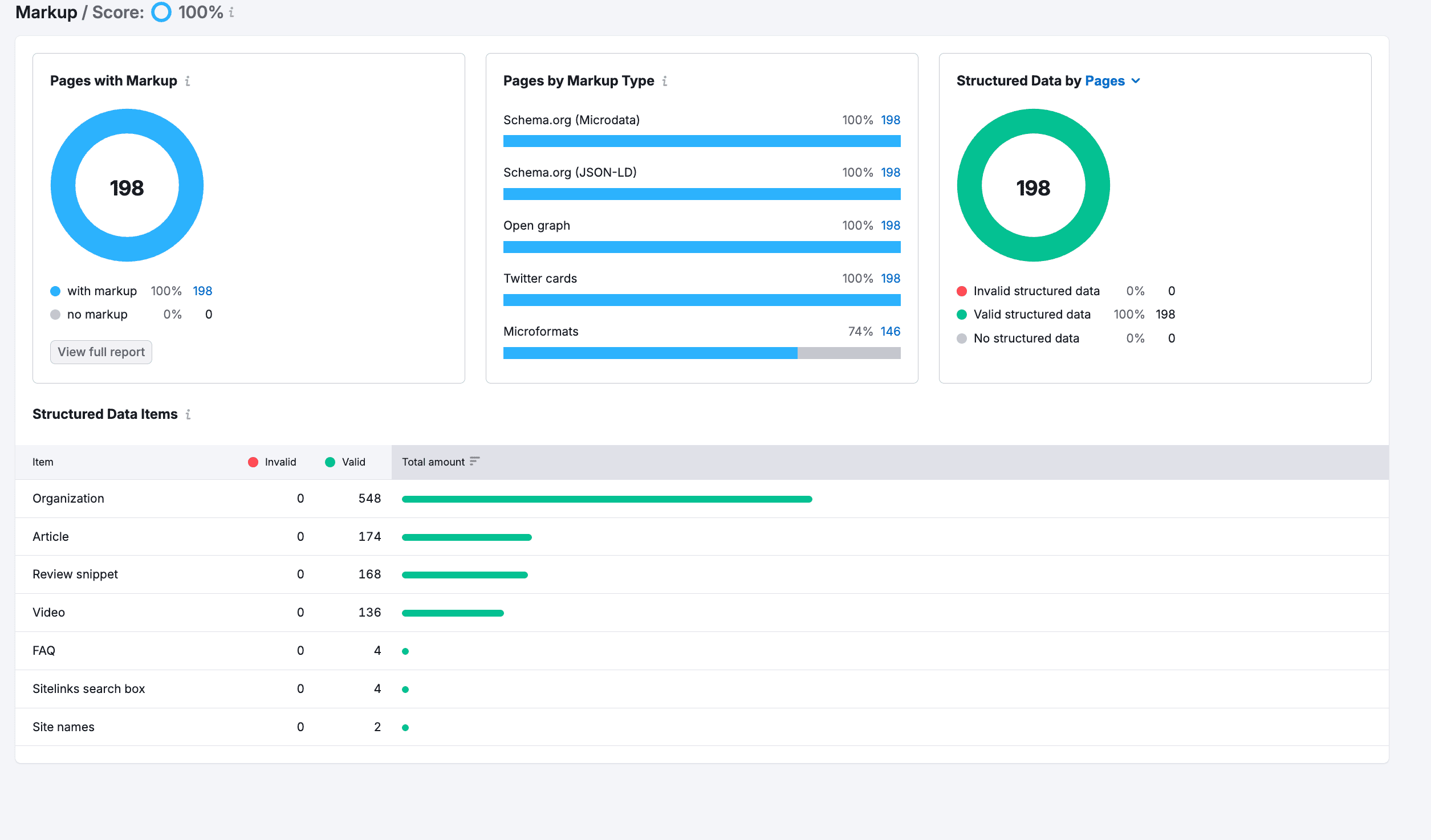The width and height of the screenshot is (1431, 840).
Task: Click the Microformats progress bar
Action: point(701,353)
